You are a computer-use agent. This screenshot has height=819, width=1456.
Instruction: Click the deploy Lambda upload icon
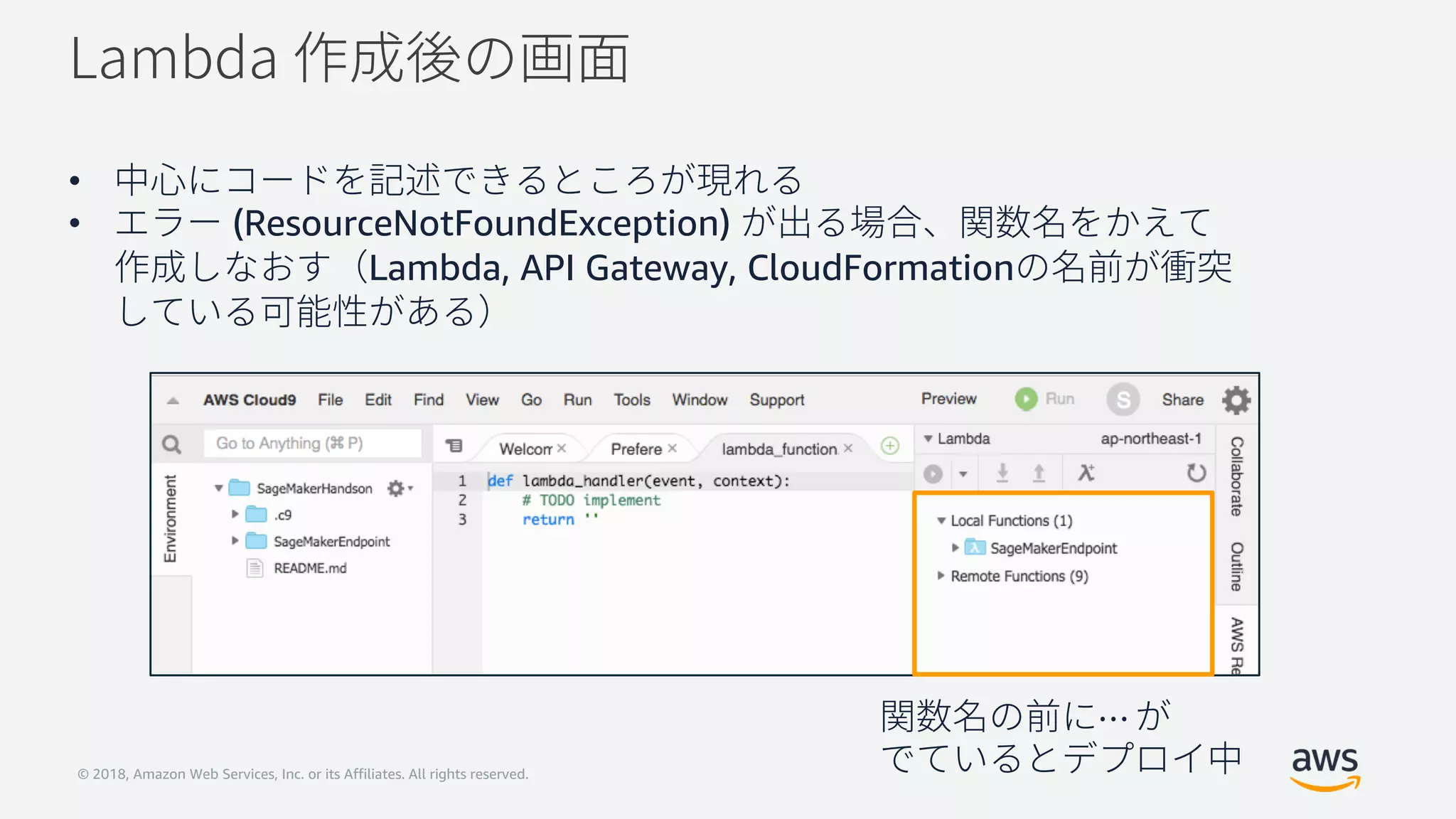(1039, 473)
